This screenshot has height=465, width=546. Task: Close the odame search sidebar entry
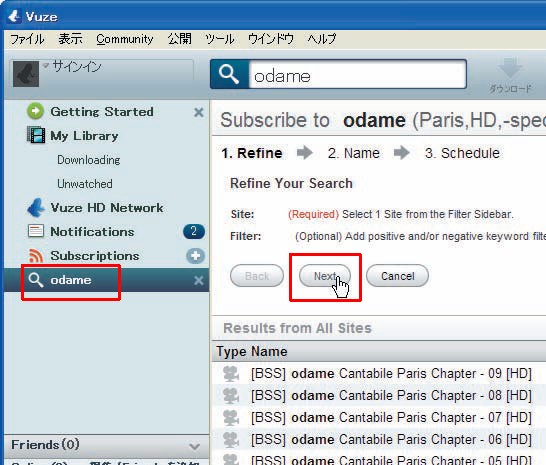tap(198, 280)
